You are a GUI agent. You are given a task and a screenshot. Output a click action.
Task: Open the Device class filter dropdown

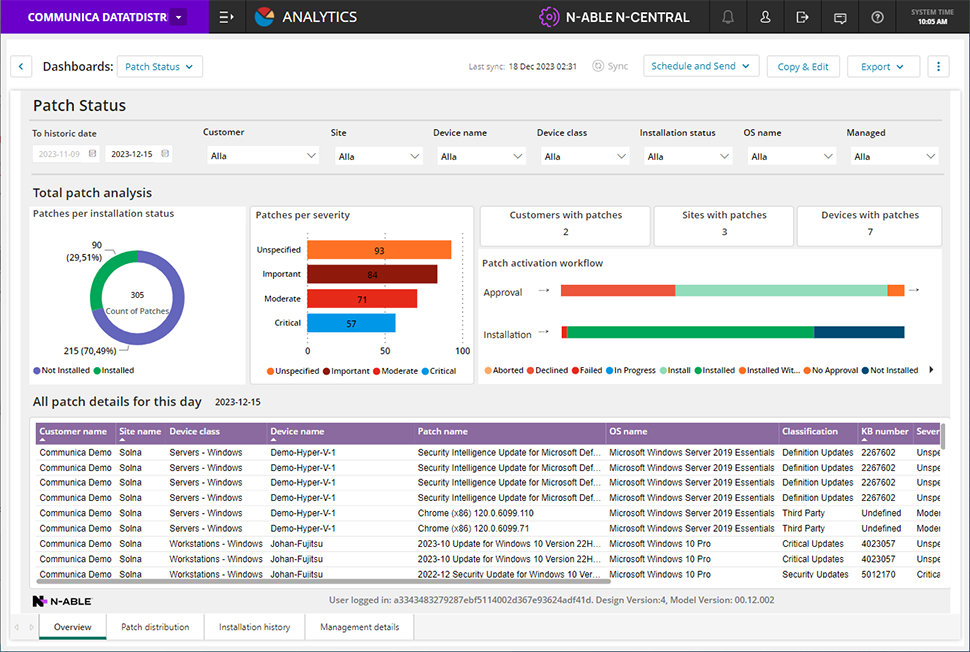click(585, 157)
